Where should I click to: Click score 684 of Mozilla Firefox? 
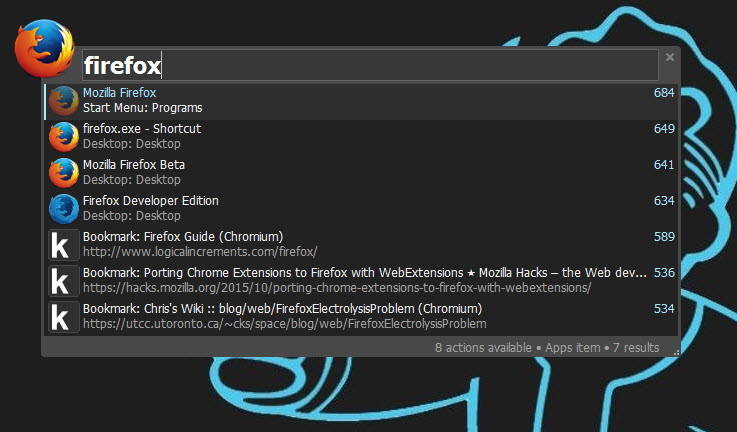click(x=664, y=93)
